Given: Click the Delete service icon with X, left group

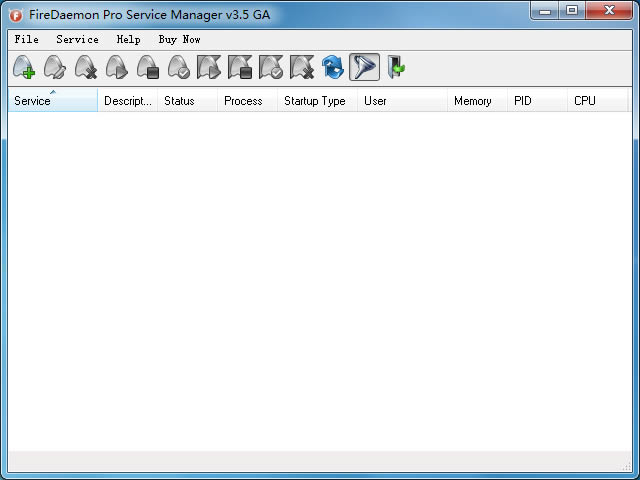Looking at the screenshot, I should [86, 67].
